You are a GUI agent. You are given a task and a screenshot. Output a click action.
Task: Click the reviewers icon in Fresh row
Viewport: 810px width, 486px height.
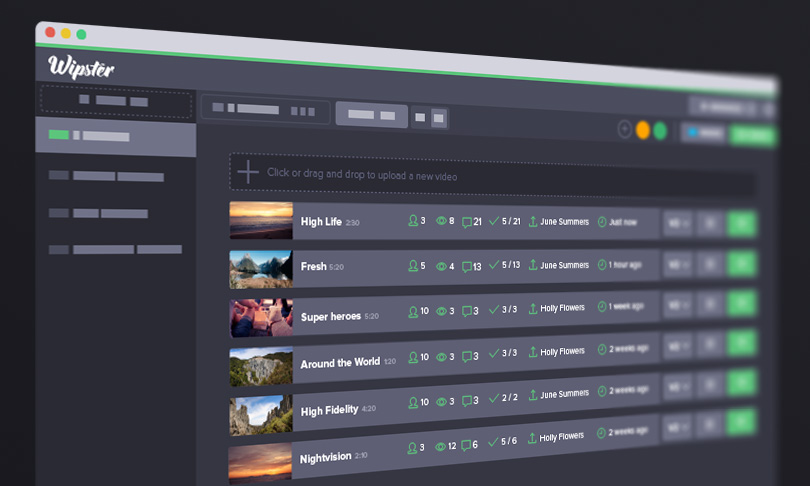413,266
